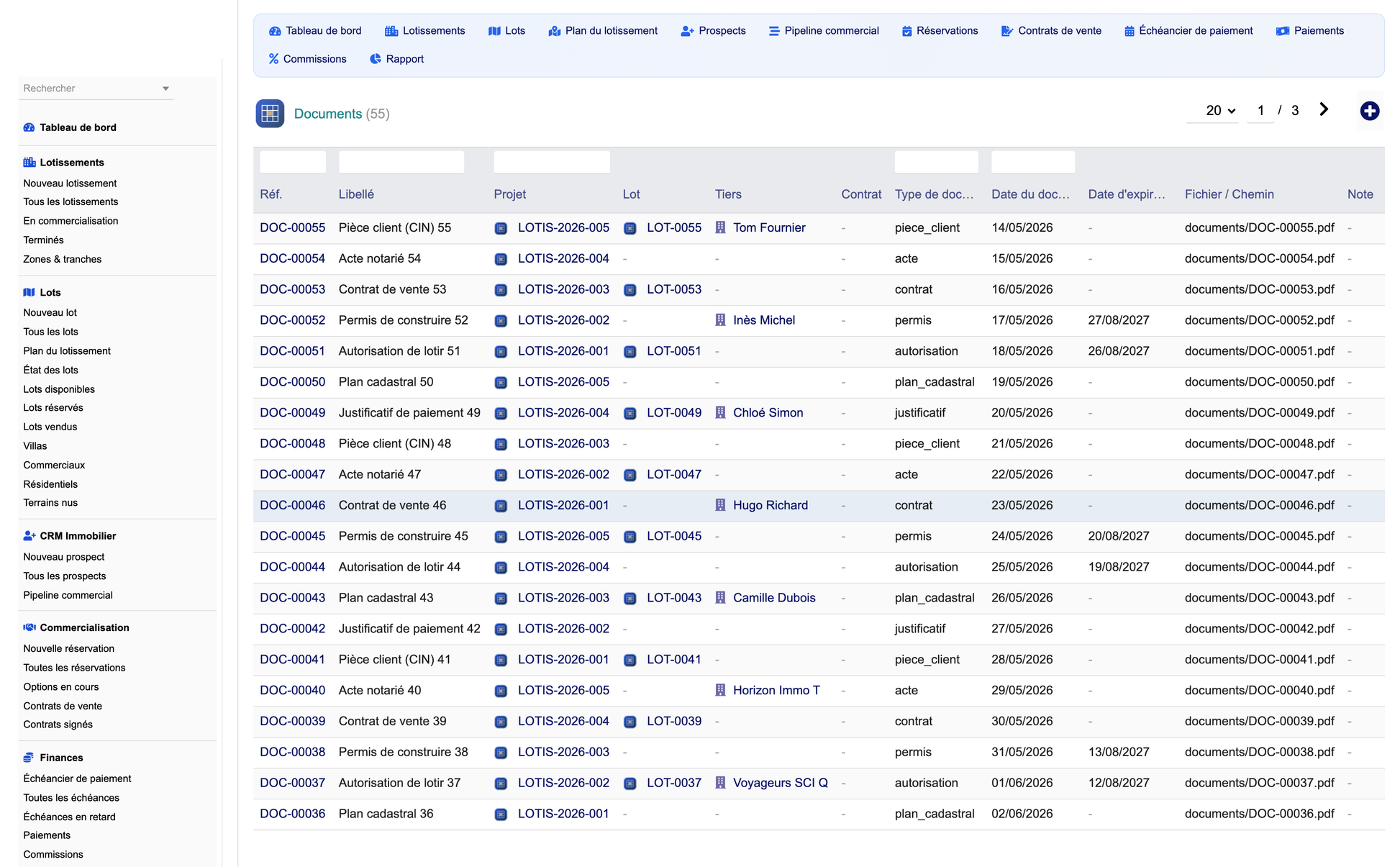Open Pipeline commercial top menu item
The image size is (1400, 867).
(x=824, y=31)
